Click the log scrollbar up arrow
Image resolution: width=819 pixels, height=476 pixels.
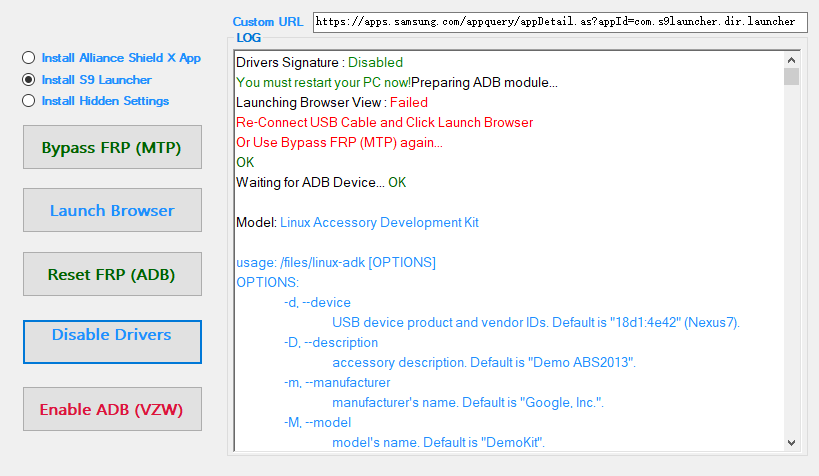click(x=791, y=60)
